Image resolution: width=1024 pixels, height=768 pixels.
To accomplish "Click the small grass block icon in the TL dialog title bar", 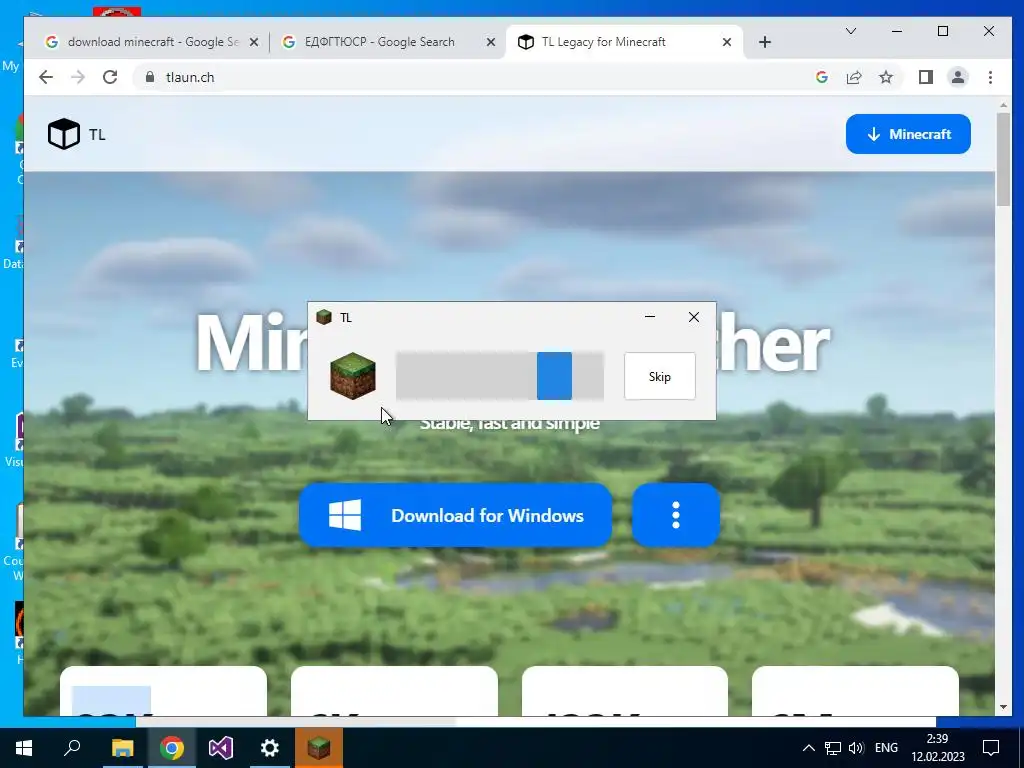I will pos(324,317).
